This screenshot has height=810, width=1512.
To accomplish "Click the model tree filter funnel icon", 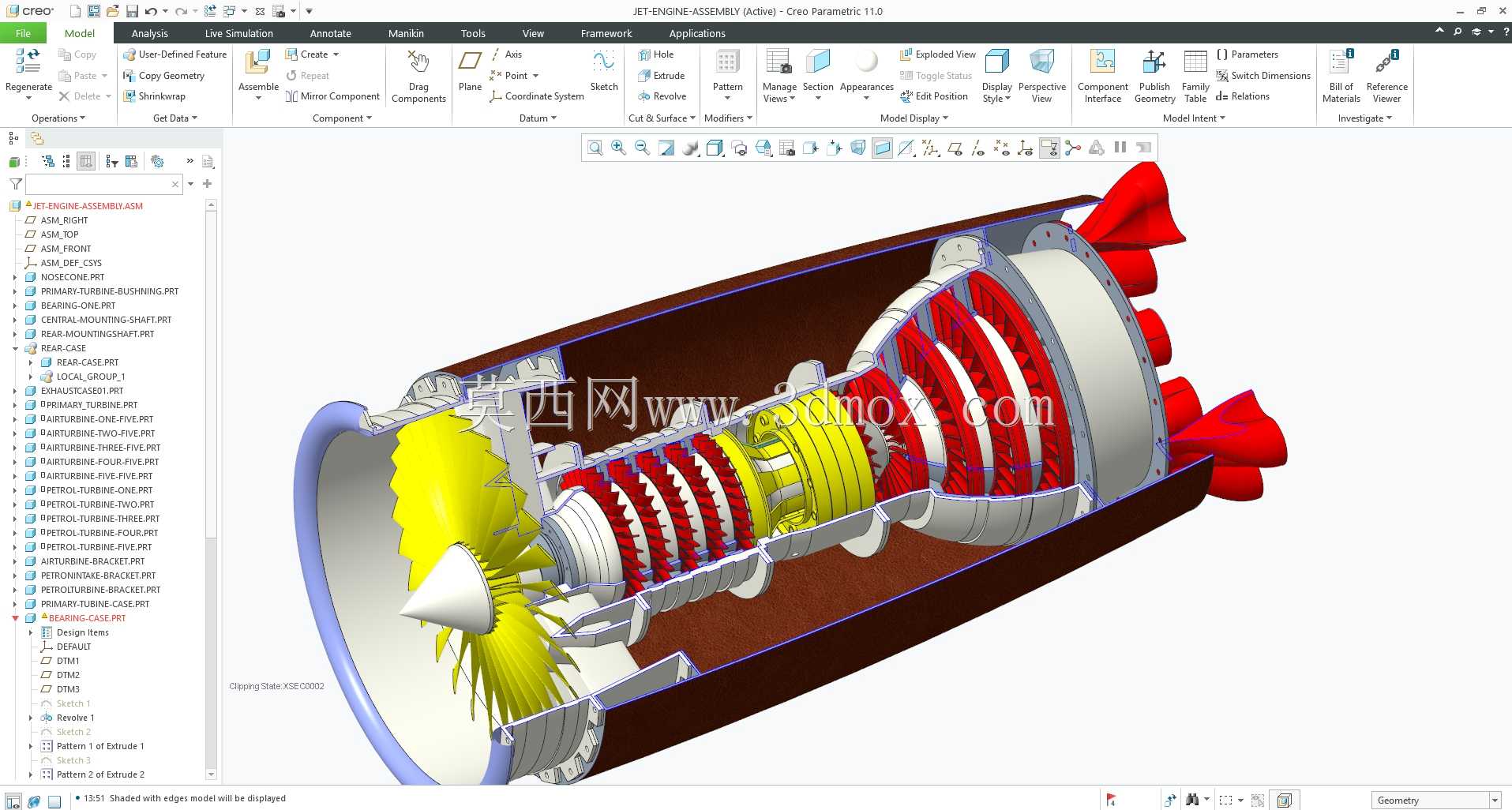I will pyautogui.click(x=15, y=184).
